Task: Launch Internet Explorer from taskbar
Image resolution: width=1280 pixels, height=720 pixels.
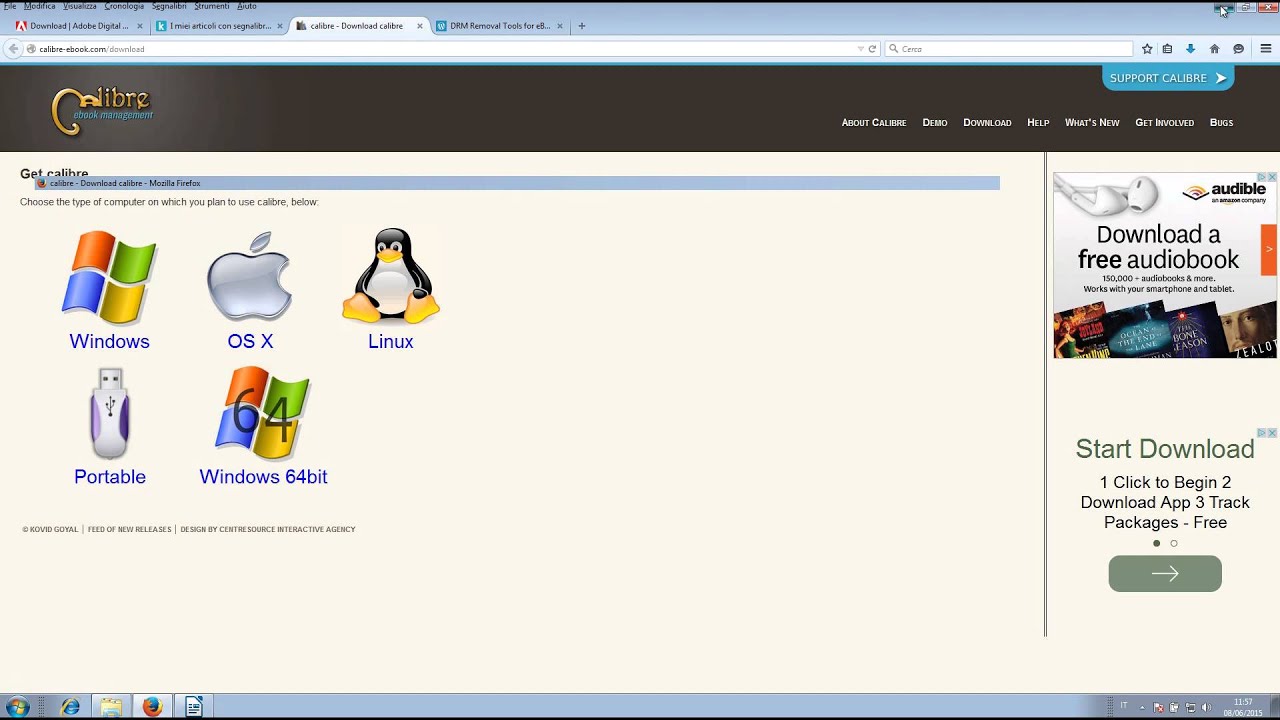Action: click(x=70, y=707)
